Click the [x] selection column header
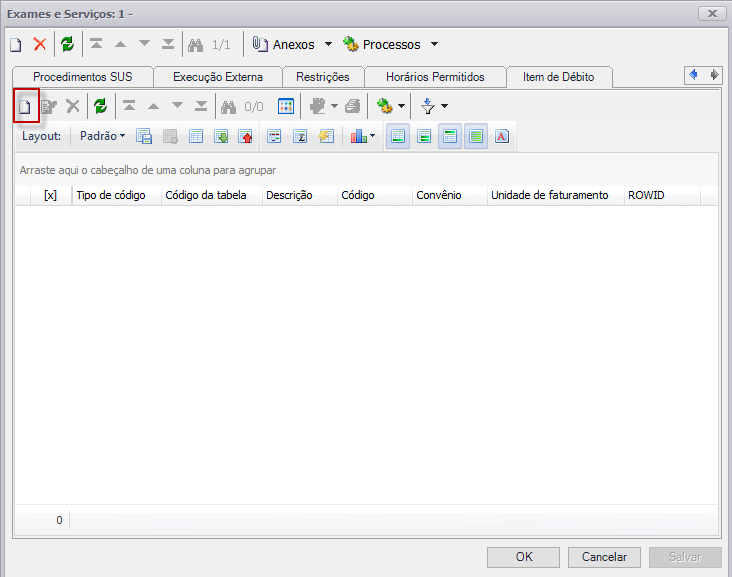 click(x=50, y=195)
